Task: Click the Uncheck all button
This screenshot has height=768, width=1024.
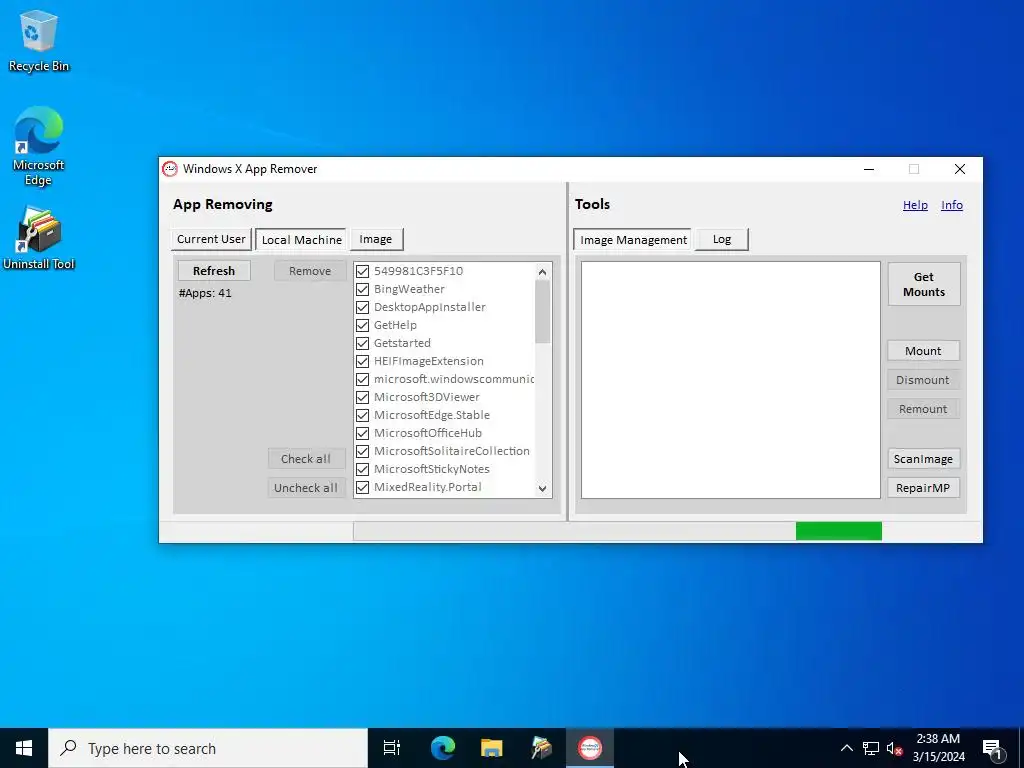Action: coord(306,488)
